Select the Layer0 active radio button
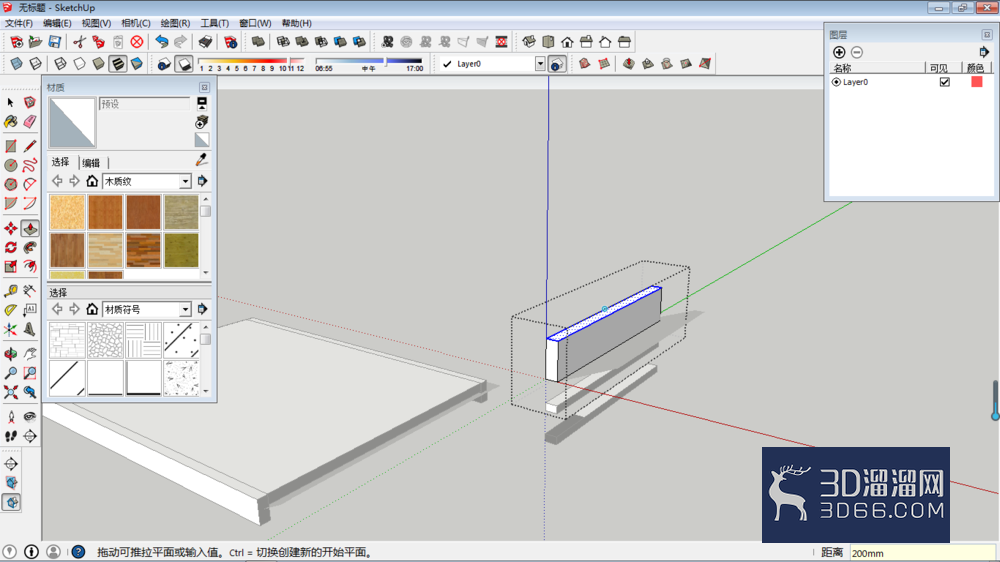Viewport: 1000px width, 562px height. tap(836, 82)
